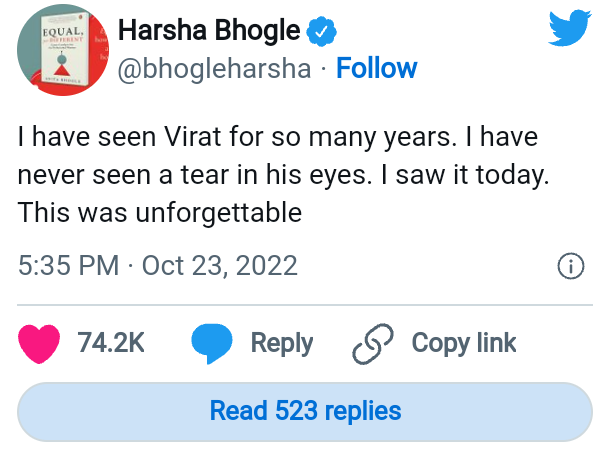Screen dimensions: 610x452
Task: Open Read 523 replies
Action: [305, 410]
